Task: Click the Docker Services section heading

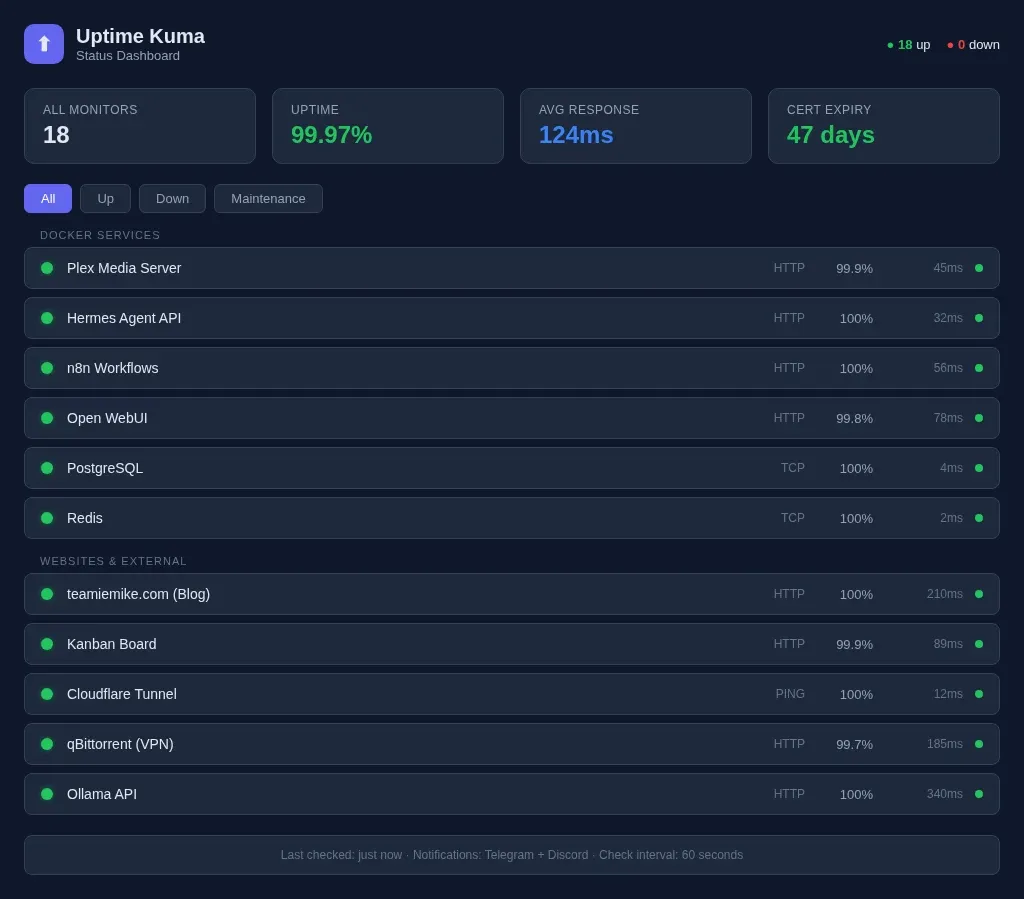Action: [x=100, y=235]
